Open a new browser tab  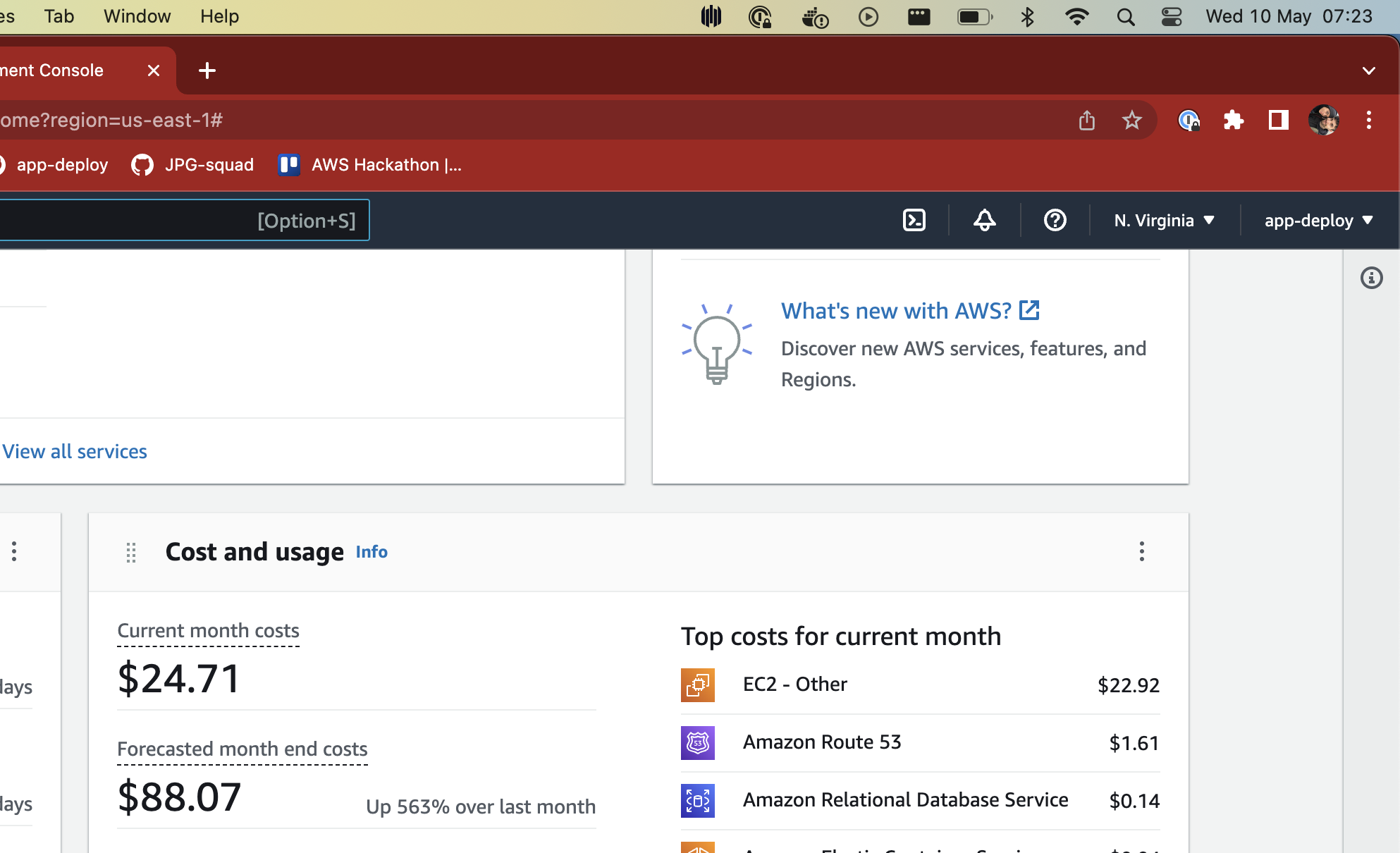[207, 70]
